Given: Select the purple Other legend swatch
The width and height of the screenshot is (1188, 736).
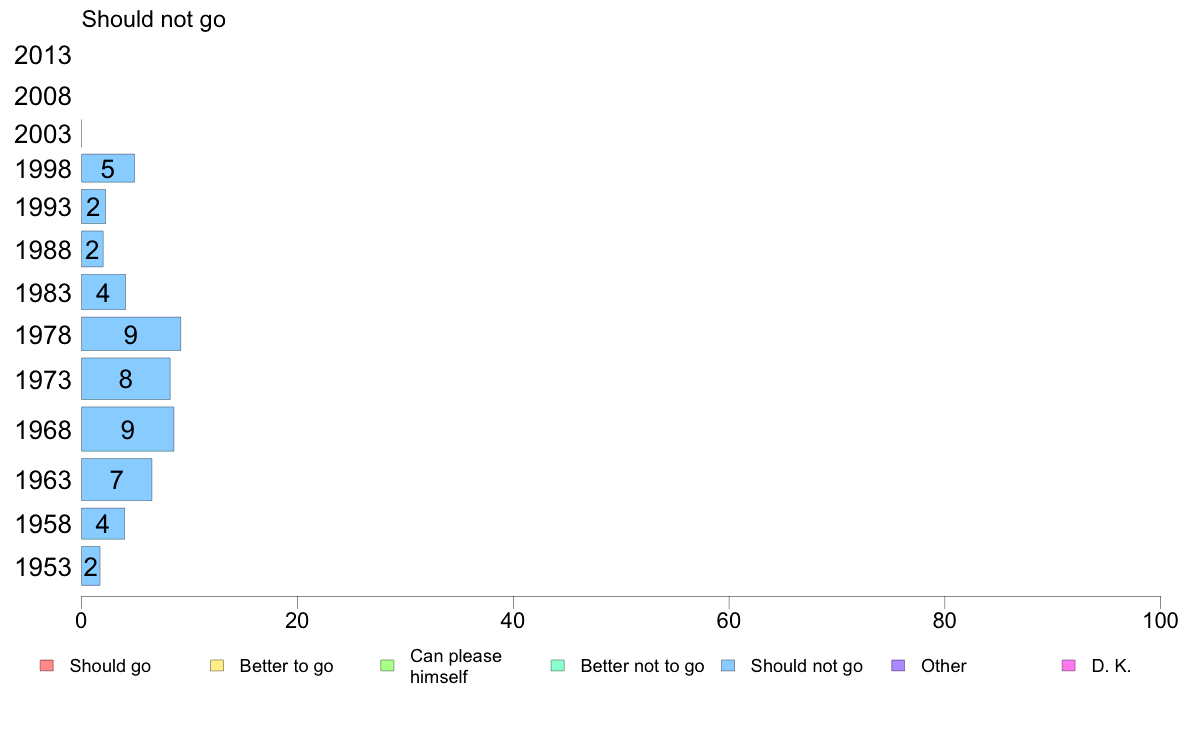Looking at the screenshot, I should point(899,666).
